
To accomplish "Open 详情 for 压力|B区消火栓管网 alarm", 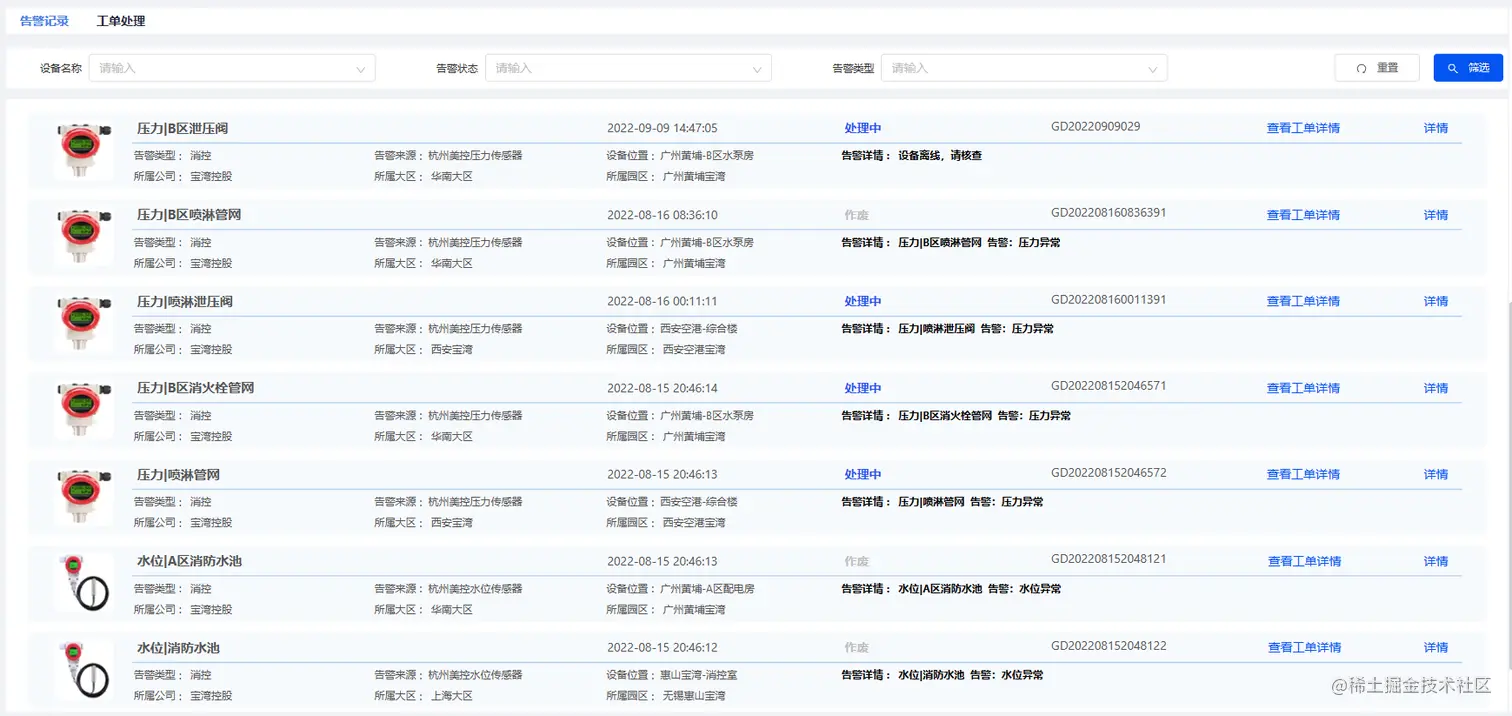I will 1436,388.
